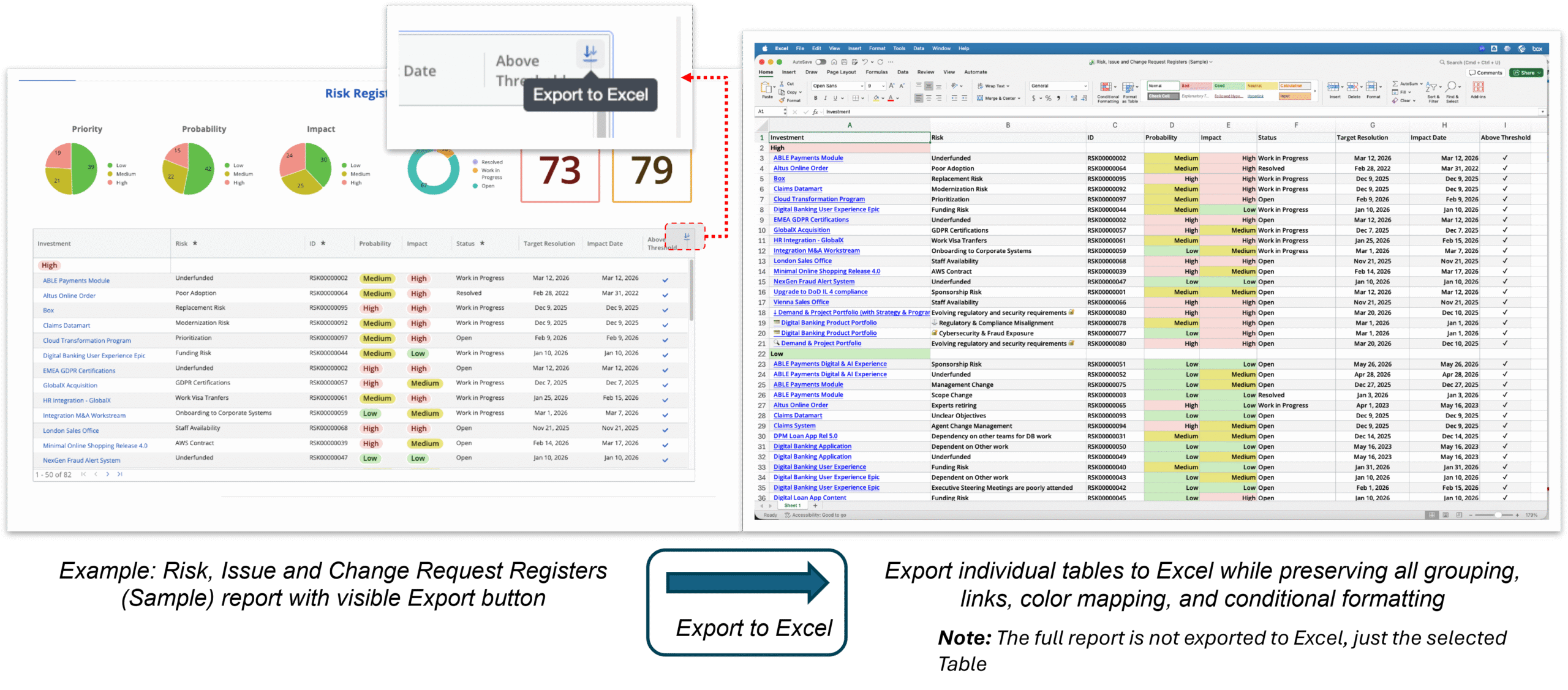Click the box icon in macOS menu bar

(1538, 48)
